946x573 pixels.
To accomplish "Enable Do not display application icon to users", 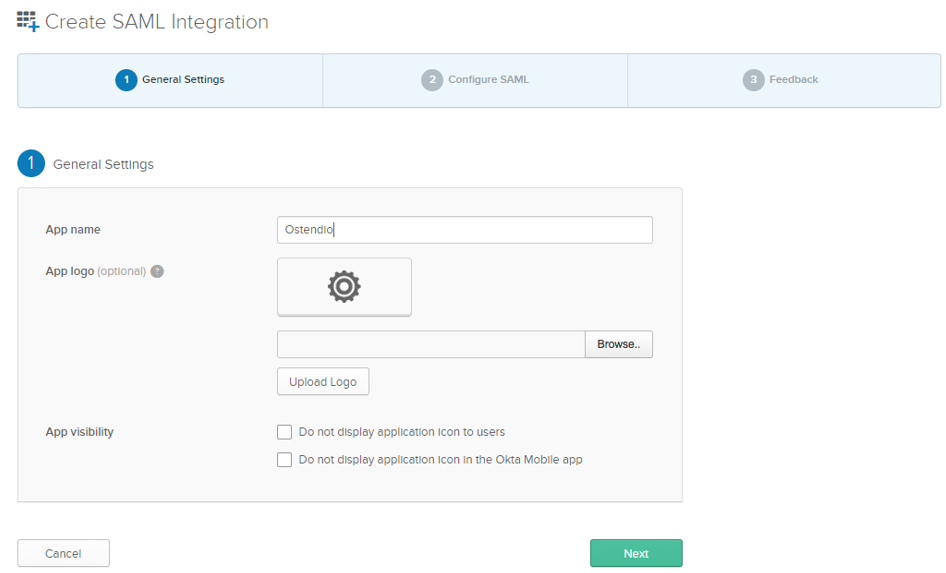I will 284,432.
